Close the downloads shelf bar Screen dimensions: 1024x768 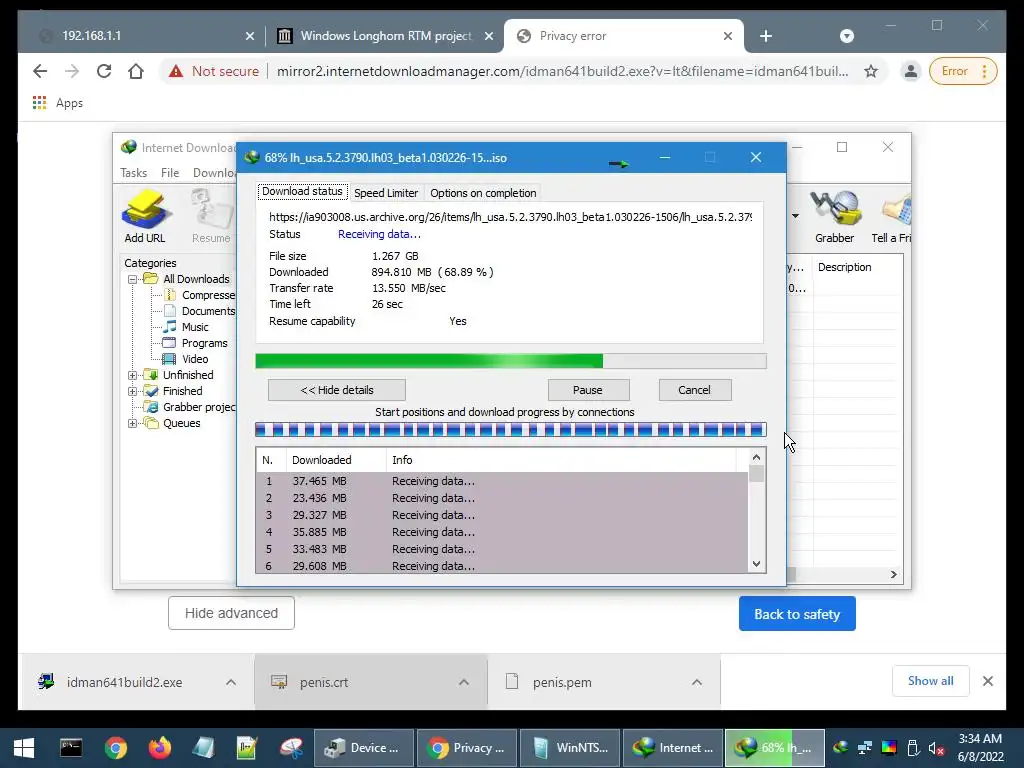[988, 681]
